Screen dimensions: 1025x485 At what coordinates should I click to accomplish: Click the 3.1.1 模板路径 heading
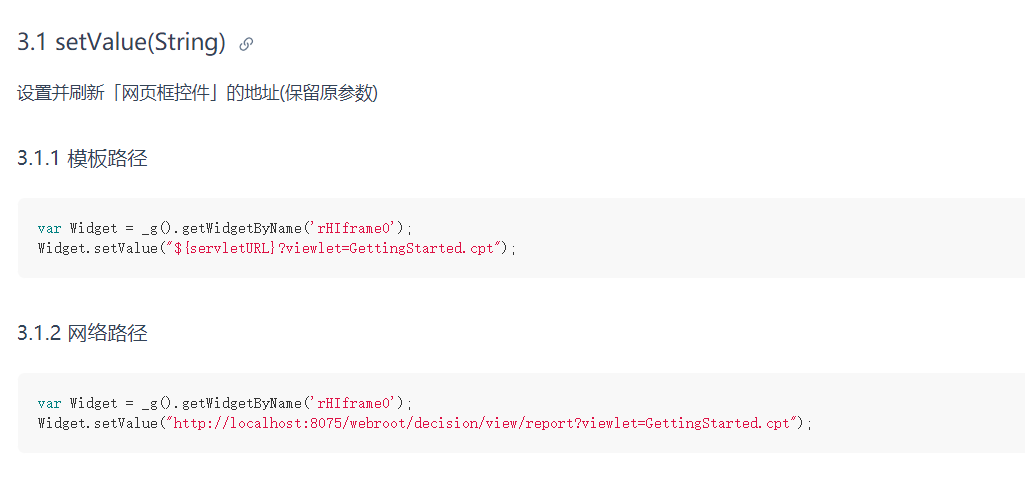82,158
